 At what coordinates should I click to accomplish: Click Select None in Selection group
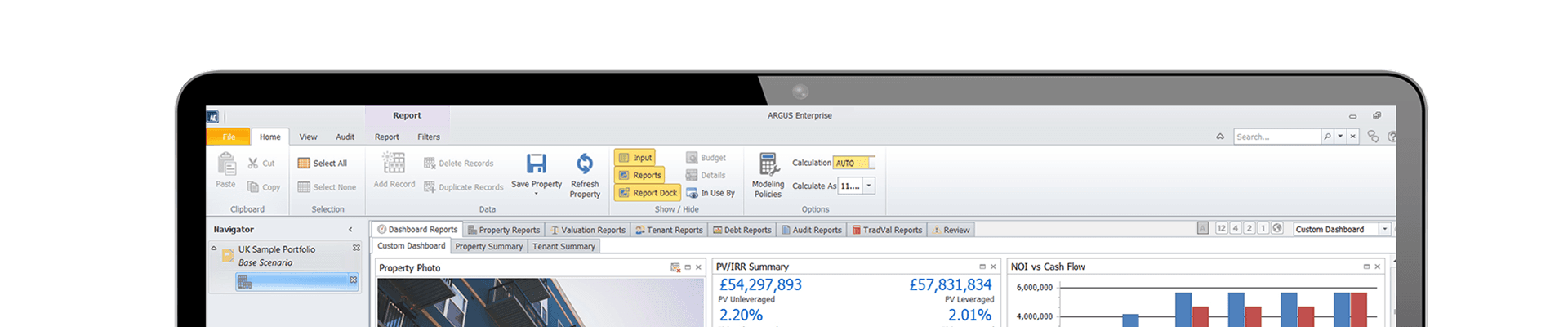point(327,187)
